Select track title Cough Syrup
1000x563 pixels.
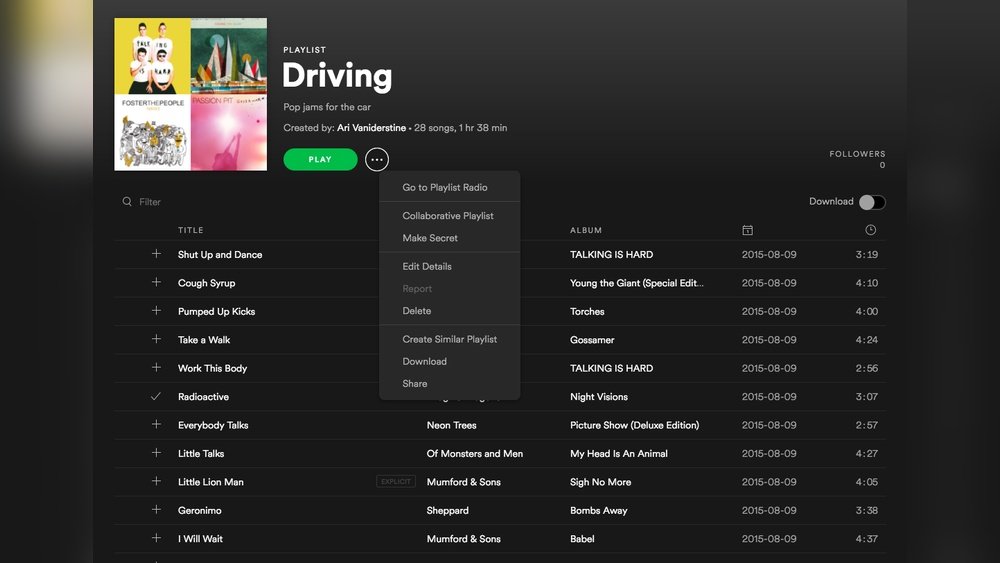[207, 283]
